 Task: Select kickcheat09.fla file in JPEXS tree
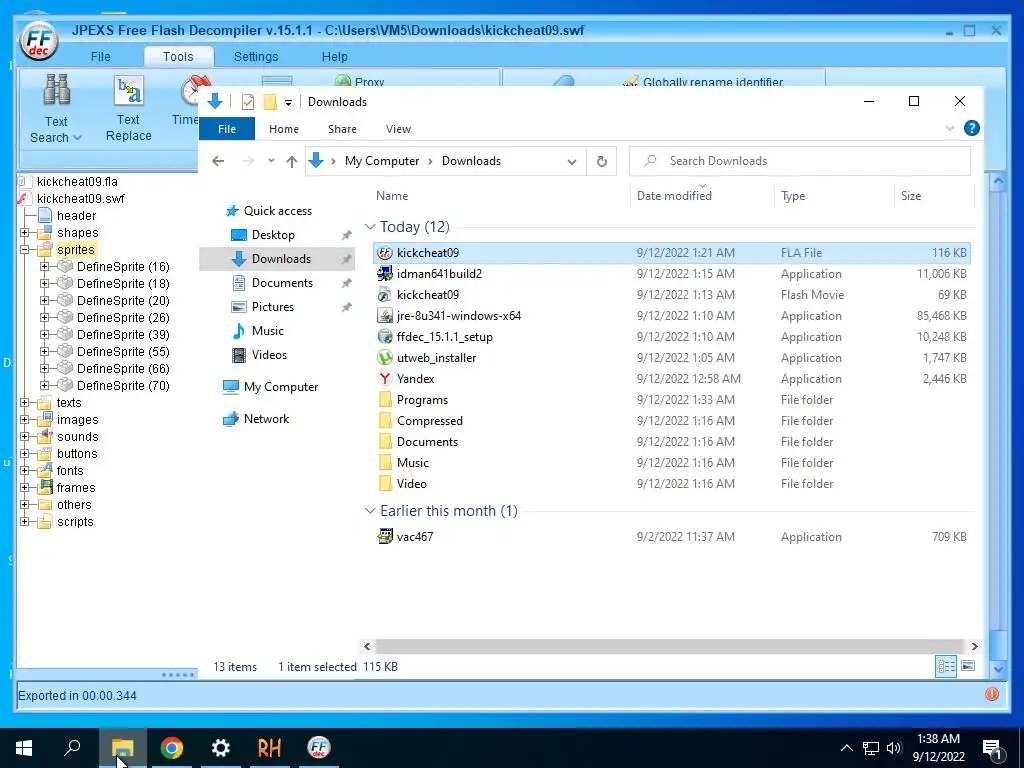click(x=77, y=182)
